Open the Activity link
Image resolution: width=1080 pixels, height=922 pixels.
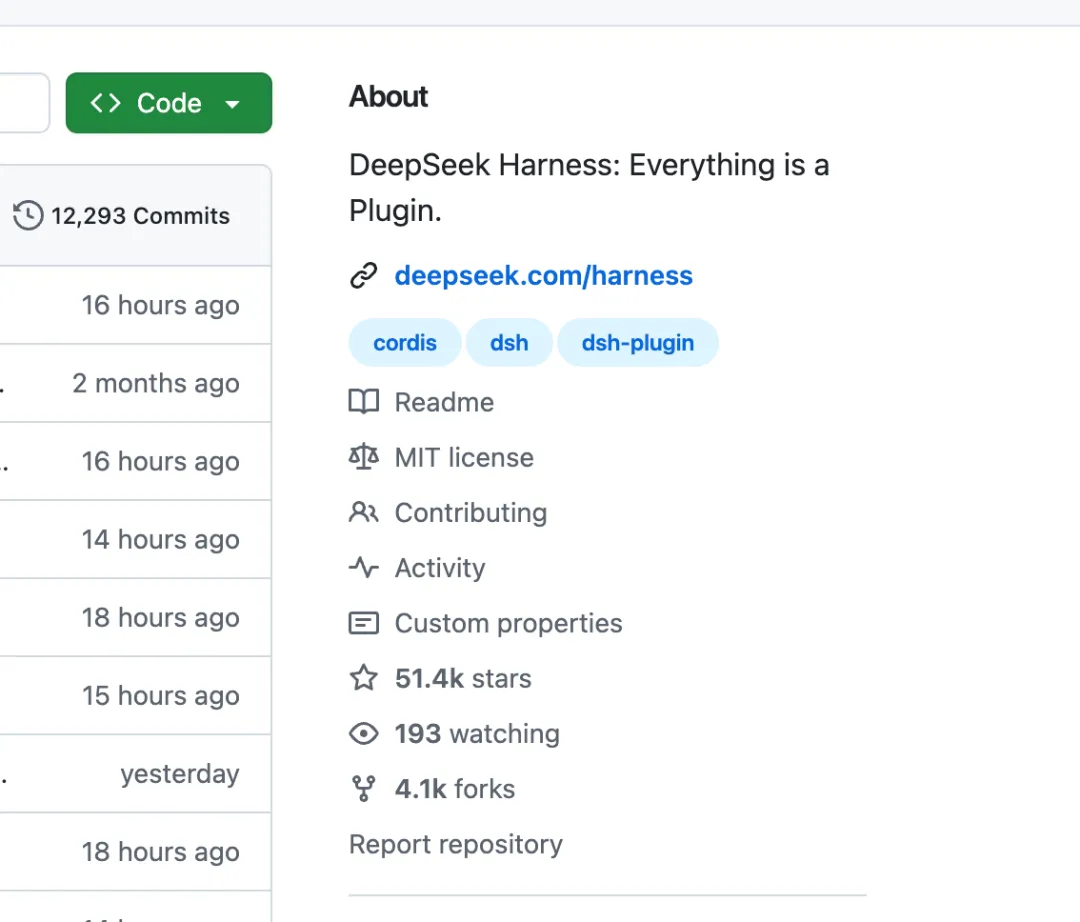point(440,568)
